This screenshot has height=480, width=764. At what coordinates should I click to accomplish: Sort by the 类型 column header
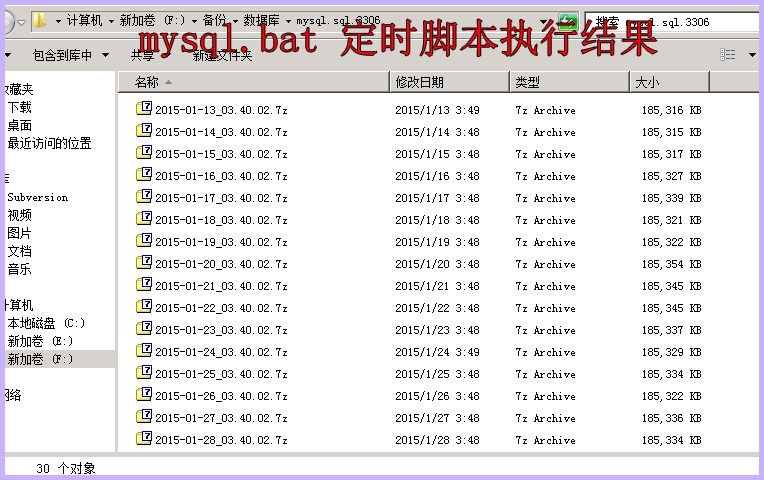[570, 82]
